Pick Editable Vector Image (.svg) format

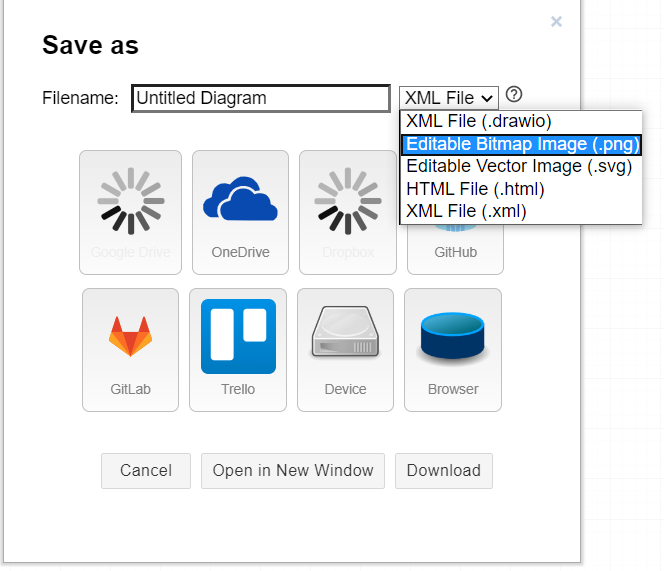pyautogui.click(x=519, y=167)
